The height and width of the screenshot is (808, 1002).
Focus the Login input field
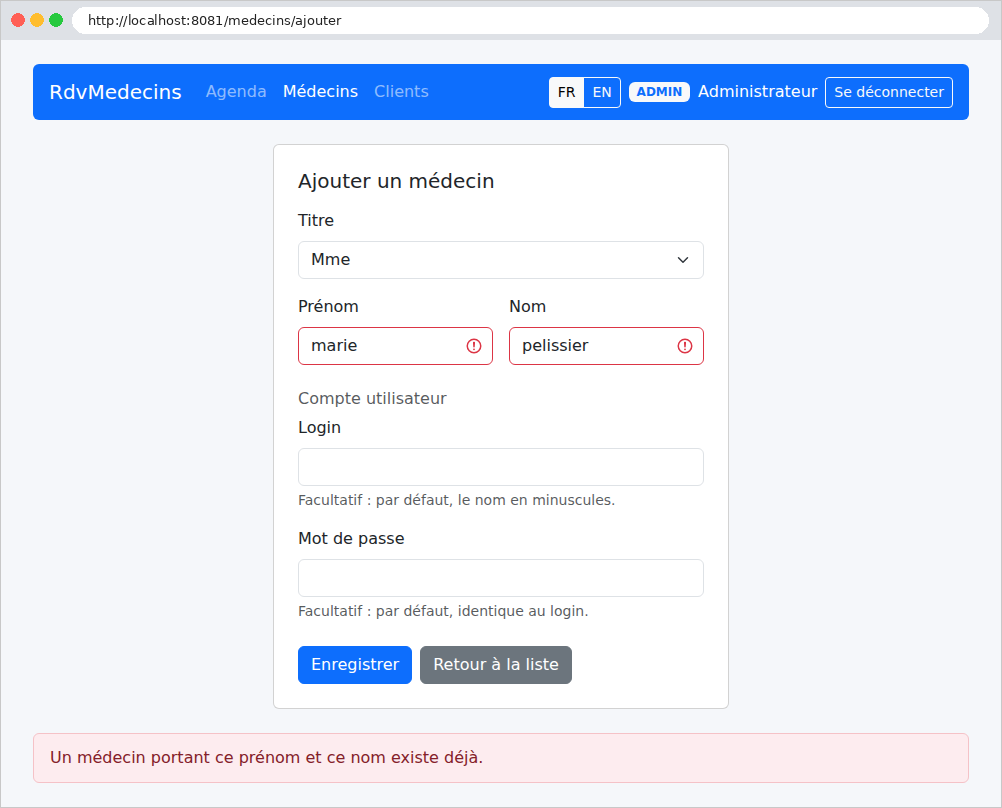(x=500, y=467)
